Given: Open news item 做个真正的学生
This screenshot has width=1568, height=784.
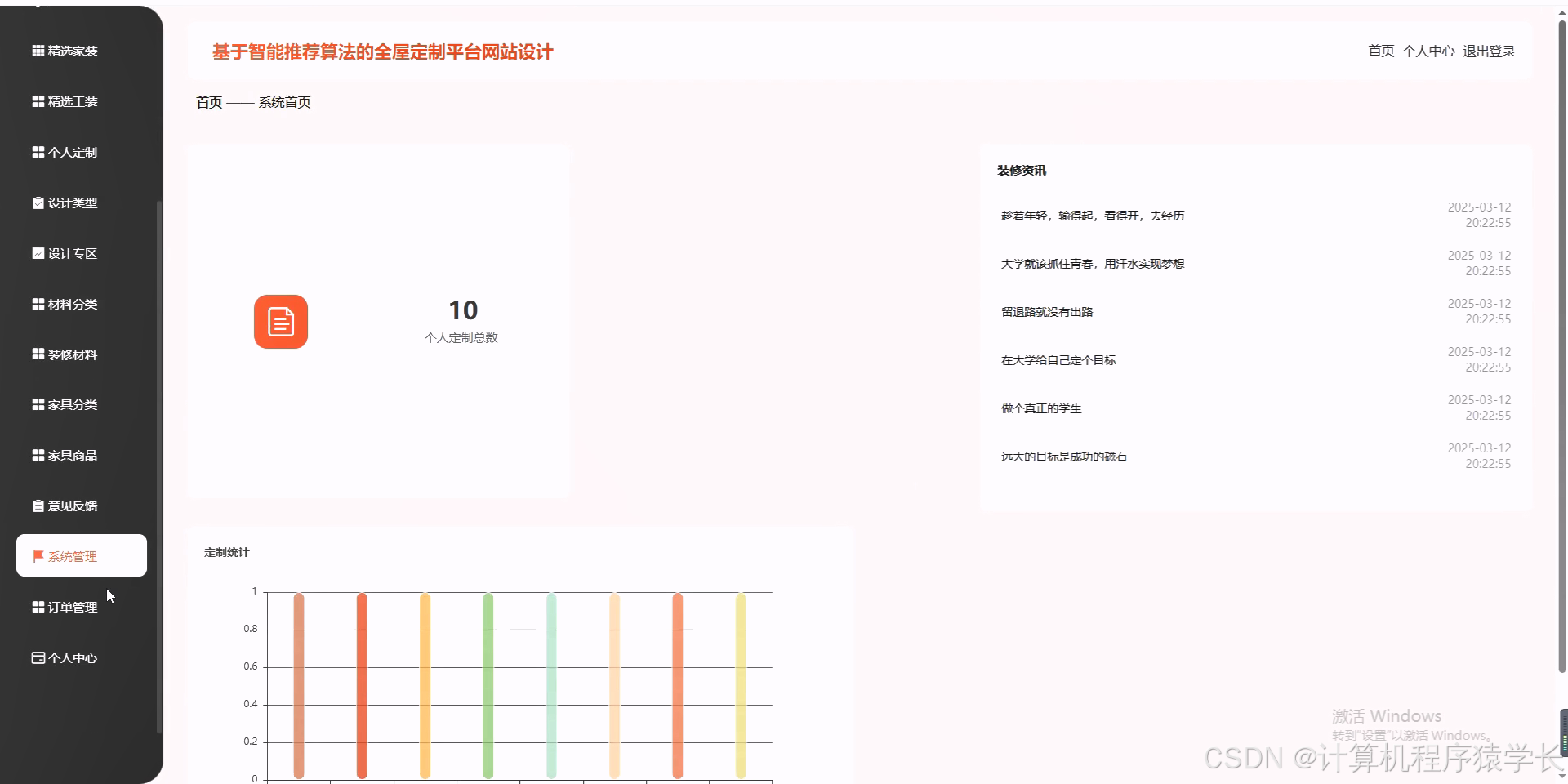Looking at the screenshot, I should coord(1041,408).
